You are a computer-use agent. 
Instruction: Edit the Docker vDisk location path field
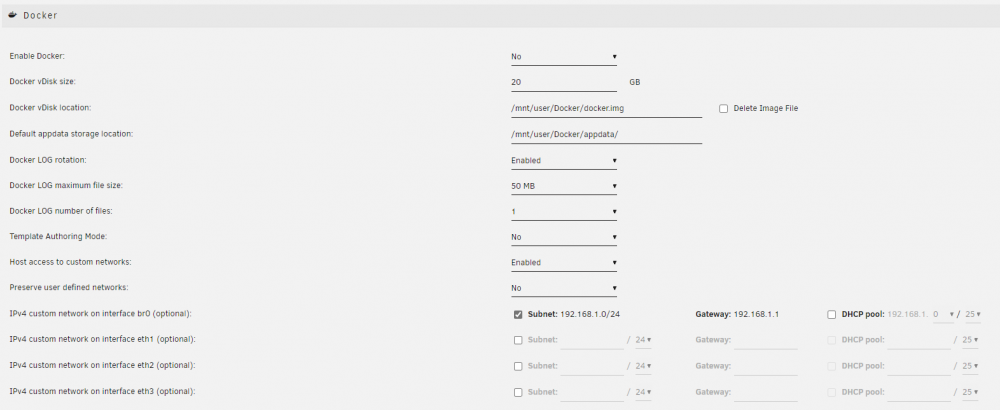(607, 108)
